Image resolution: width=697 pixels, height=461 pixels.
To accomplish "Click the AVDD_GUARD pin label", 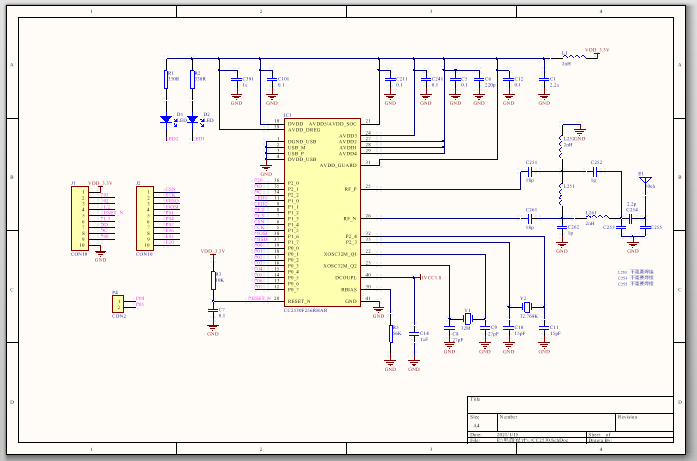I will coord(338,165).
